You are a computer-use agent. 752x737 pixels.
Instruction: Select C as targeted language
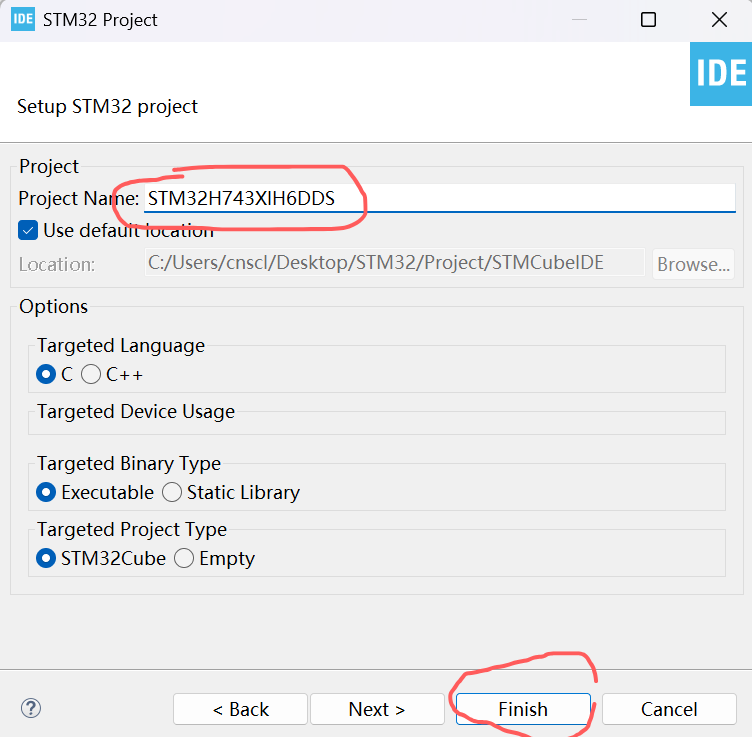coord(46,374)
